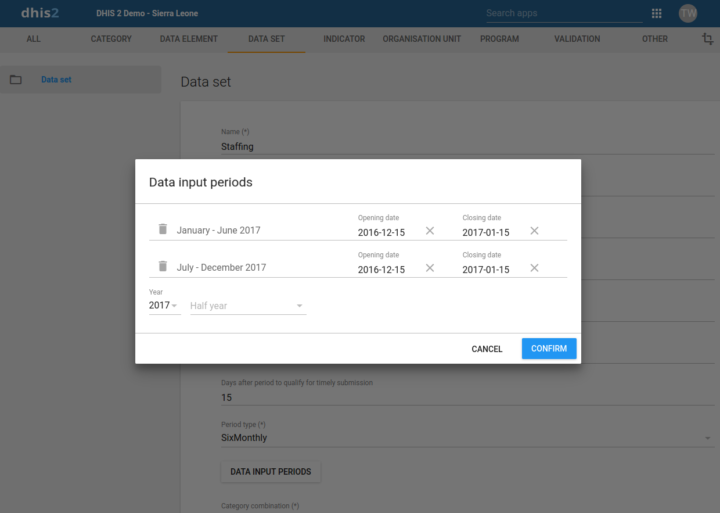Cancel the data input periods dialog
Screen dimensions: 720x513
pyautogui.click(x=487, y=349)
